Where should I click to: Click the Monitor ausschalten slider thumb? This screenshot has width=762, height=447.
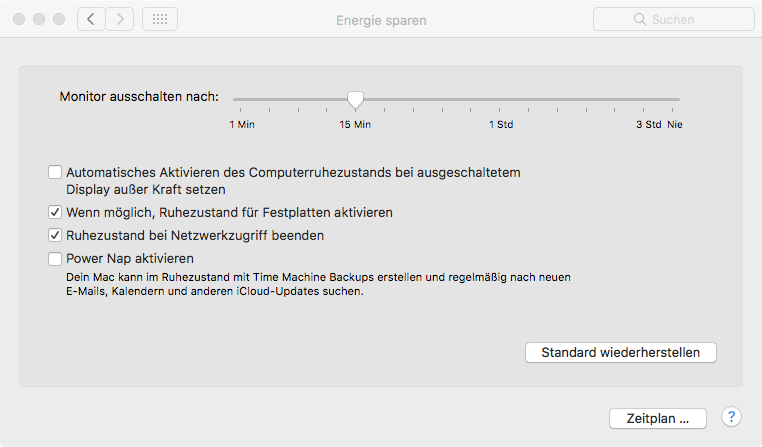coord(355,99)
